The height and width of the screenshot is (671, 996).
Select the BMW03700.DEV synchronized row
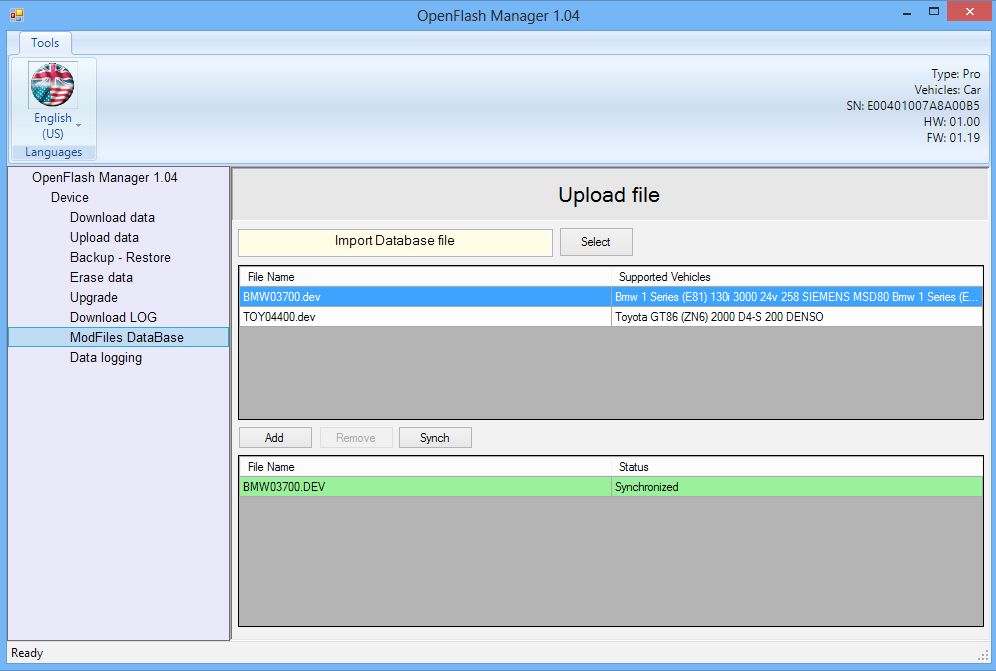point(610,487)
